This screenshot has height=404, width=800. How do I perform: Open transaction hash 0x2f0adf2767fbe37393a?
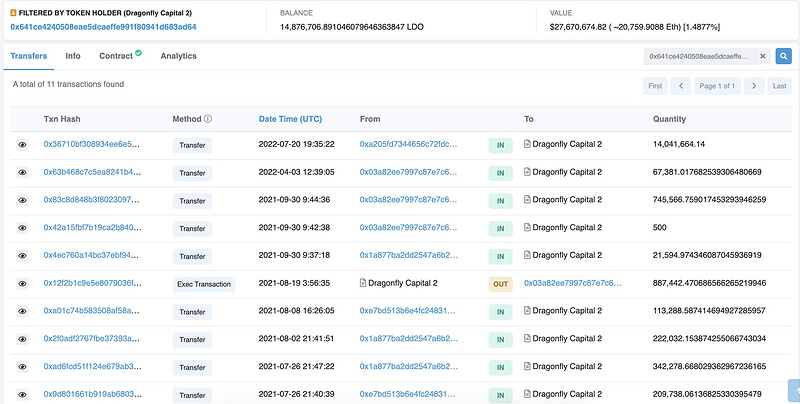tap(92, 339)
